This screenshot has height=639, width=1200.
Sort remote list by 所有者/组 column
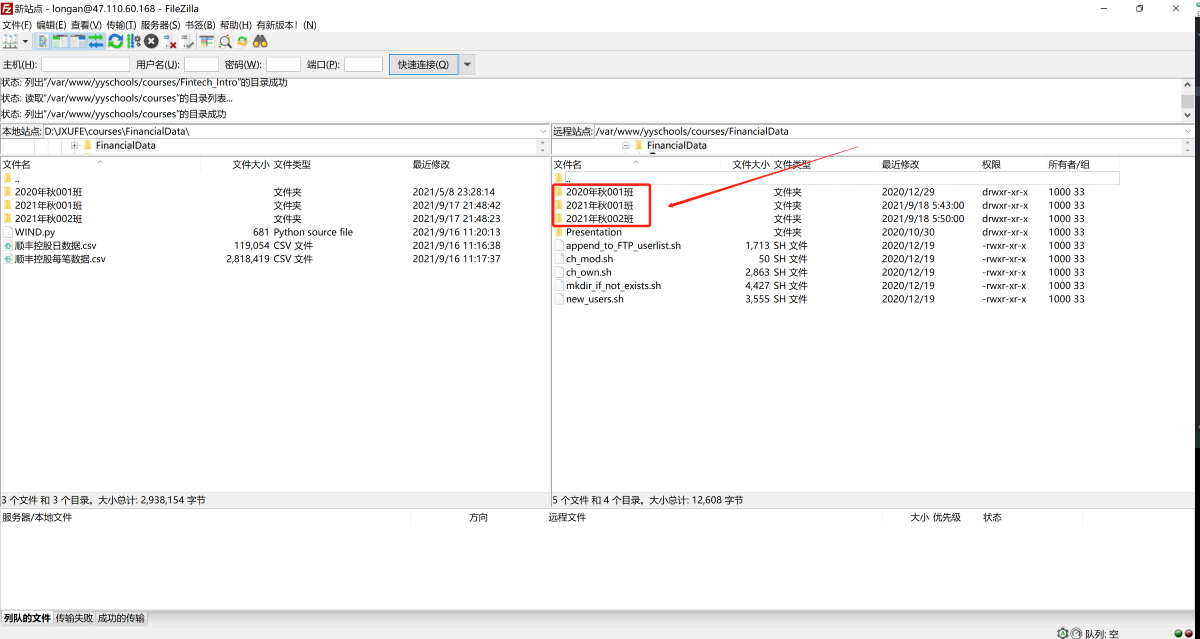coord(1069,164)
